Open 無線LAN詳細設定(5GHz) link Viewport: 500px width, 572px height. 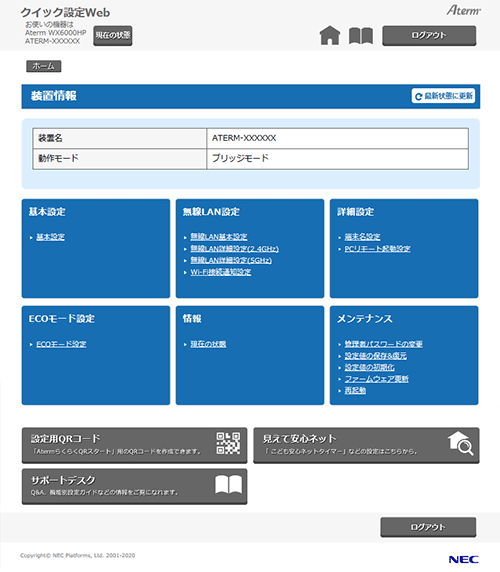(x=231, y=260)
